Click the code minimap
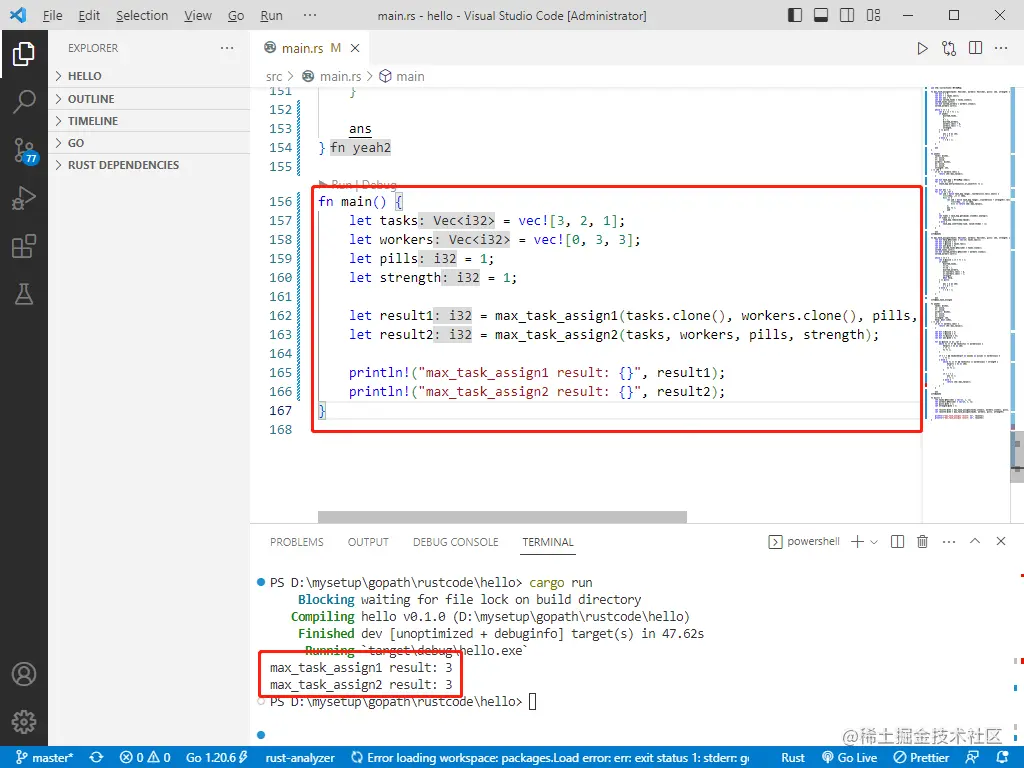The height and width of the screenshot is (768, 1024). coord(968,253)
